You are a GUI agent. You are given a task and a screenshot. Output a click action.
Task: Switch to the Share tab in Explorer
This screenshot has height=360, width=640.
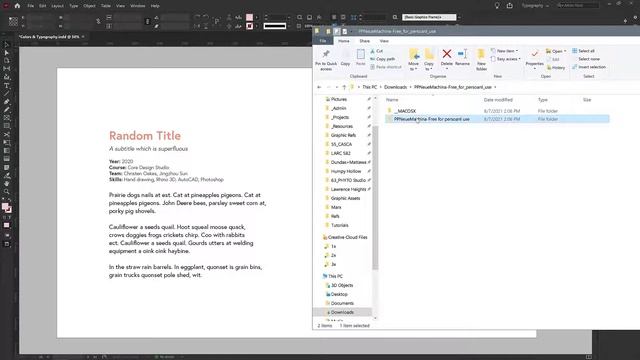tap(364, 41)
